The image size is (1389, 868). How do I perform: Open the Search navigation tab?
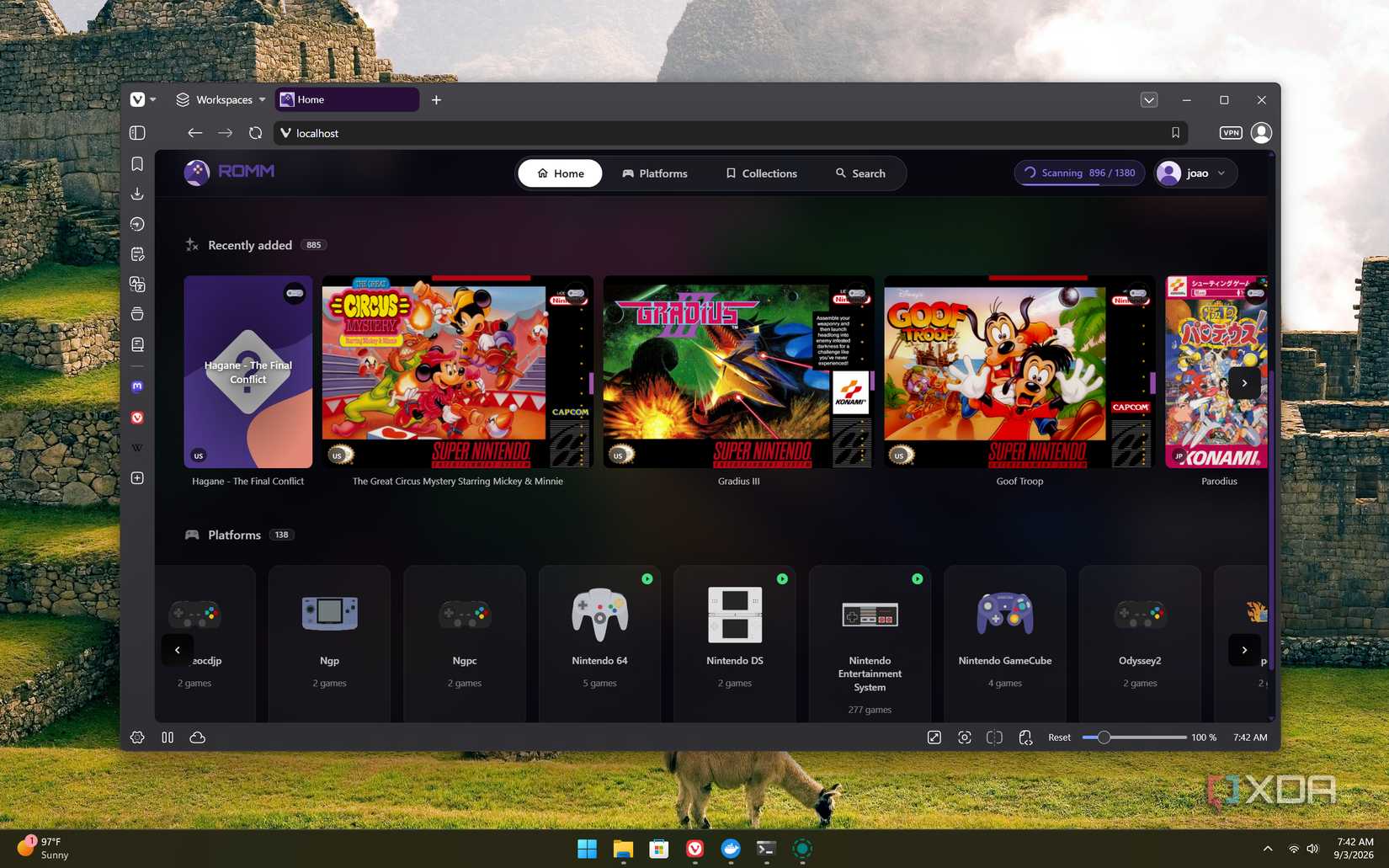(x=860, y=173)
